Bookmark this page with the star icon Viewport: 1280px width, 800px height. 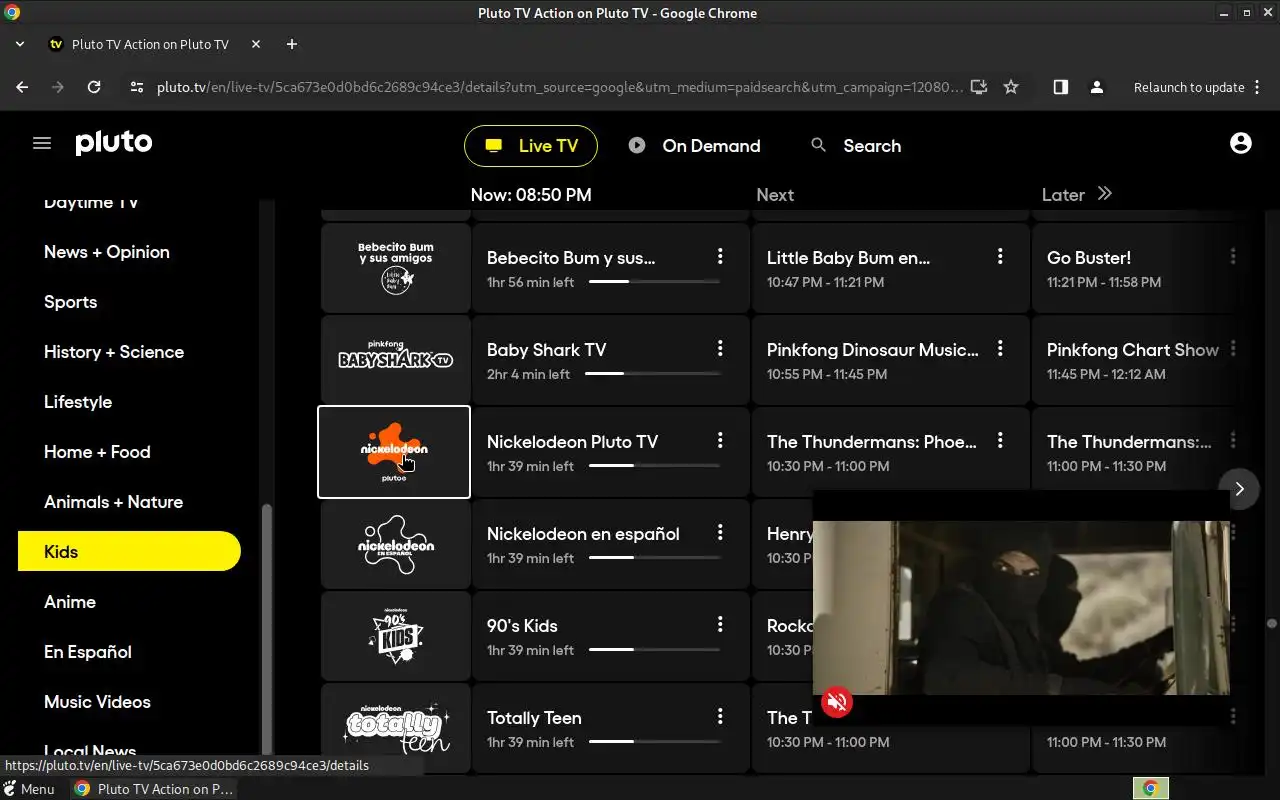tap(1011, 87)
